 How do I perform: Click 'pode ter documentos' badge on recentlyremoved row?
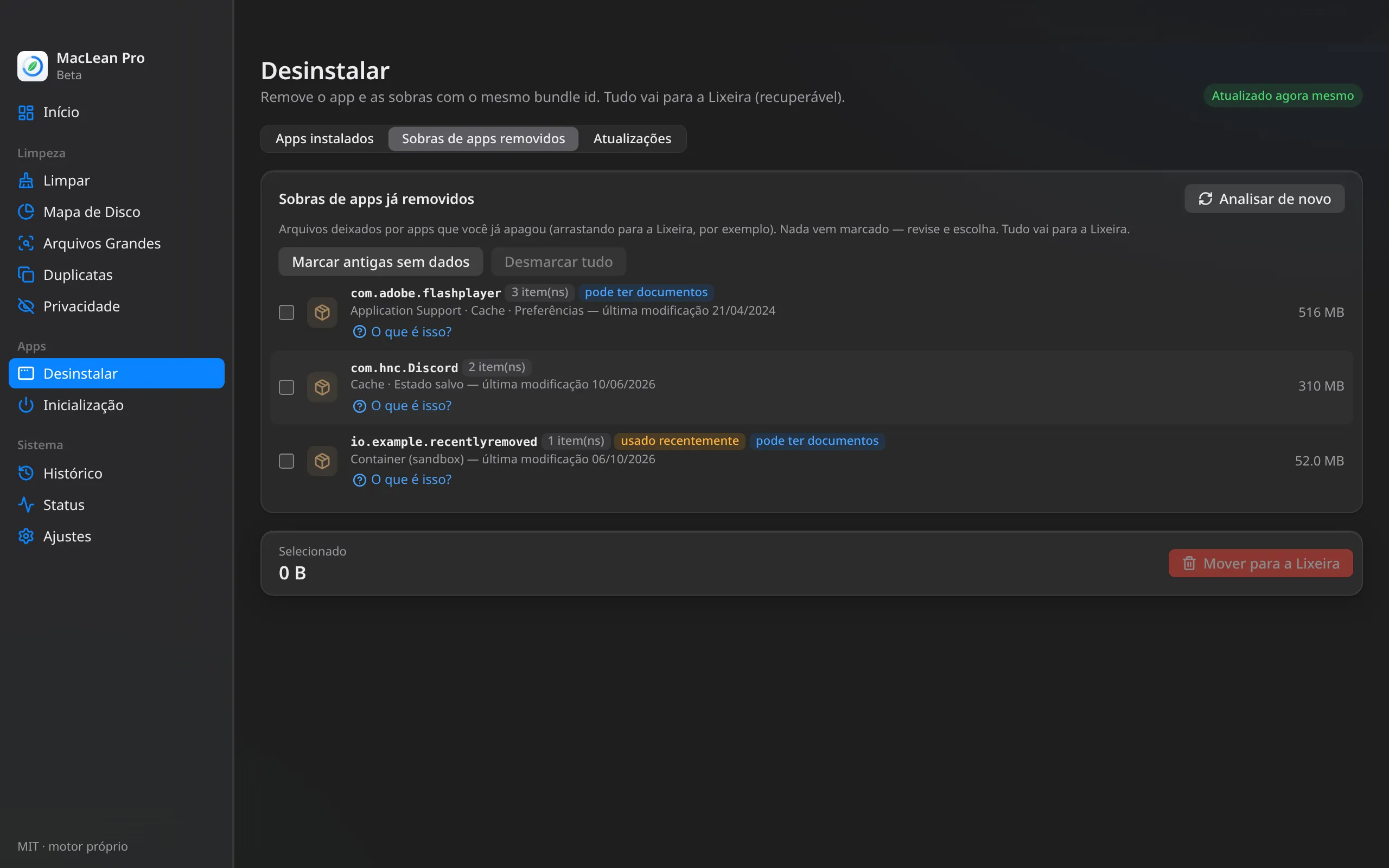pos(817,441)
